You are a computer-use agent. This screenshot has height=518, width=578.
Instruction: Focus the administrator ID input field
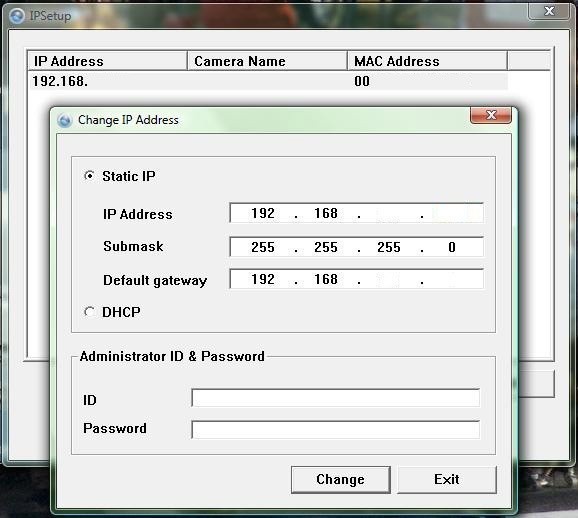tap(336, 398)
